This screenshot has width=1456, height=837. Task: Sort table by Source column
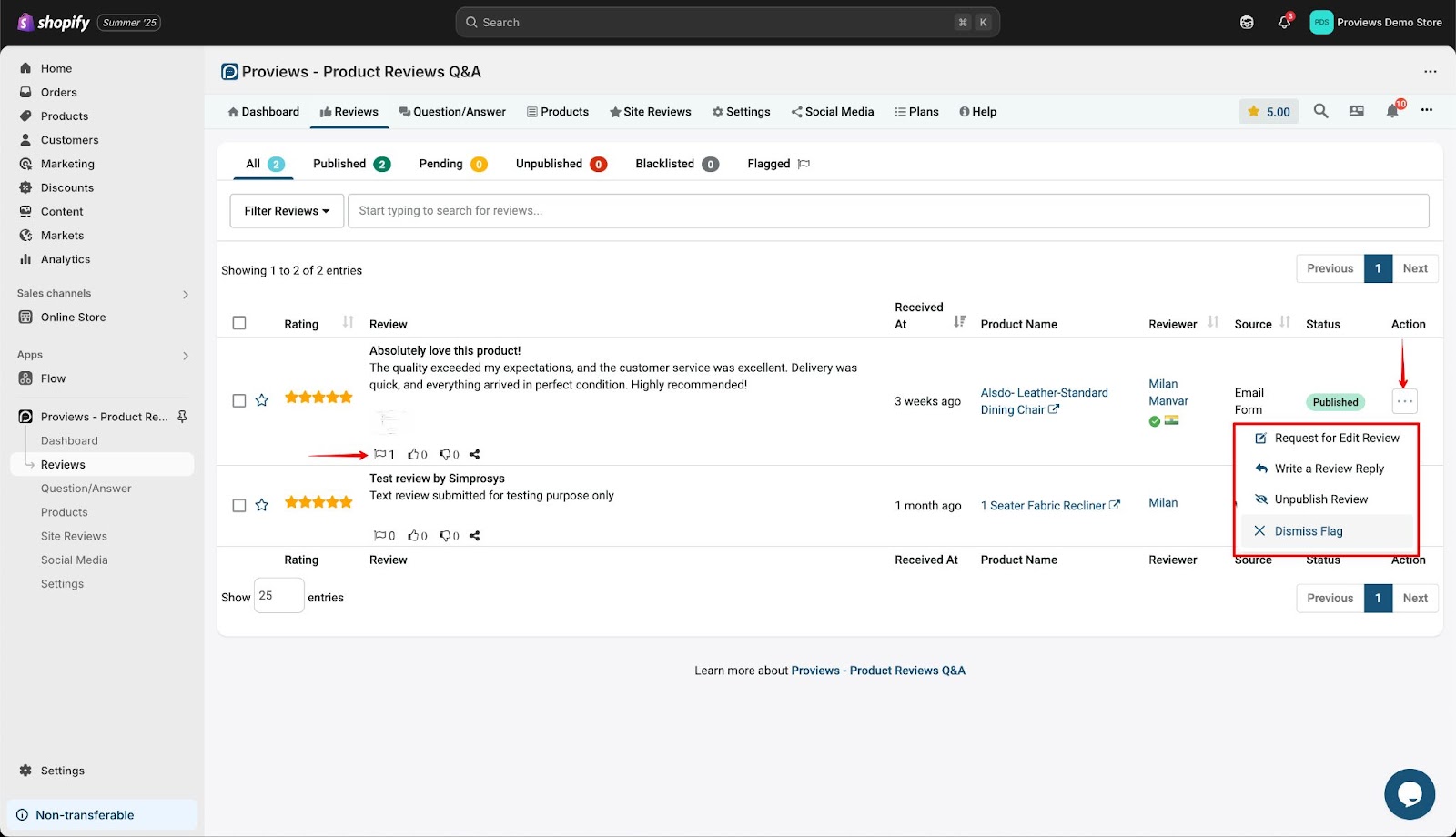(1285, 322)
